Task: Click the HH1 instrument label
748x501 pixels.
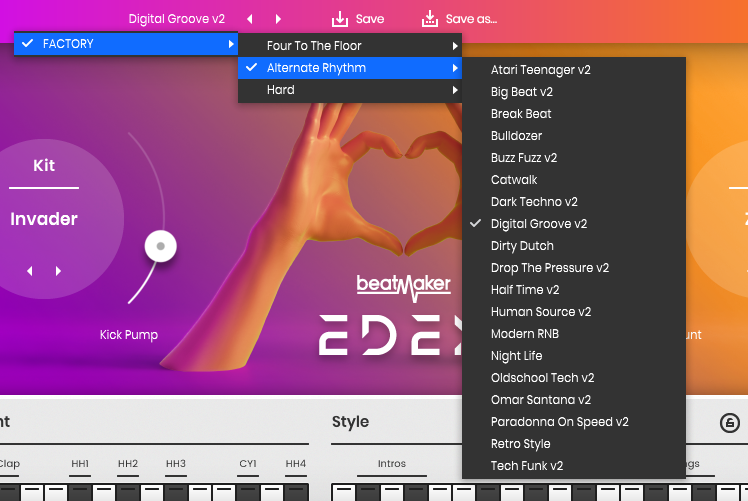Action: click(80, 464)
